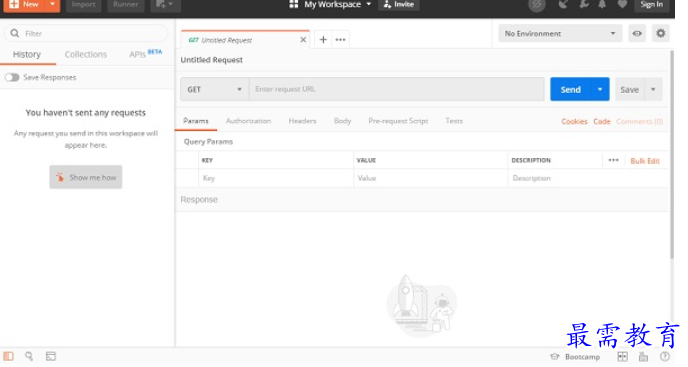The height and width of the screenshot is (367, 688).
Task: Switch to two-pane layout icon
Action: pyautogui.click(x=622, y=356)
